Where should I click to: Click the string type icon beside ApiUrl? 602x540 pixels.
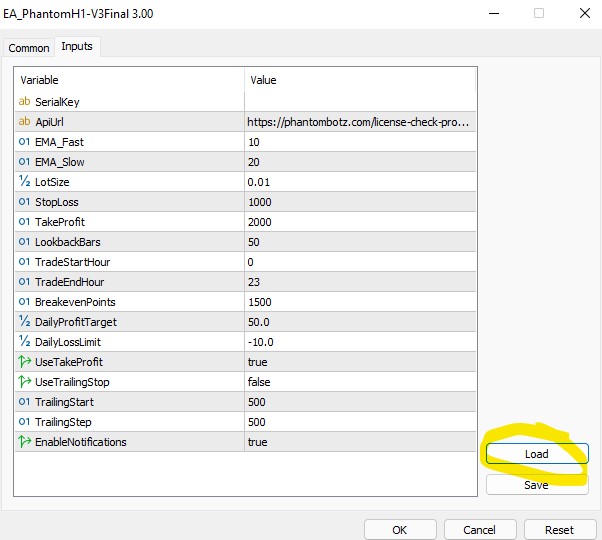click(24, 121)
